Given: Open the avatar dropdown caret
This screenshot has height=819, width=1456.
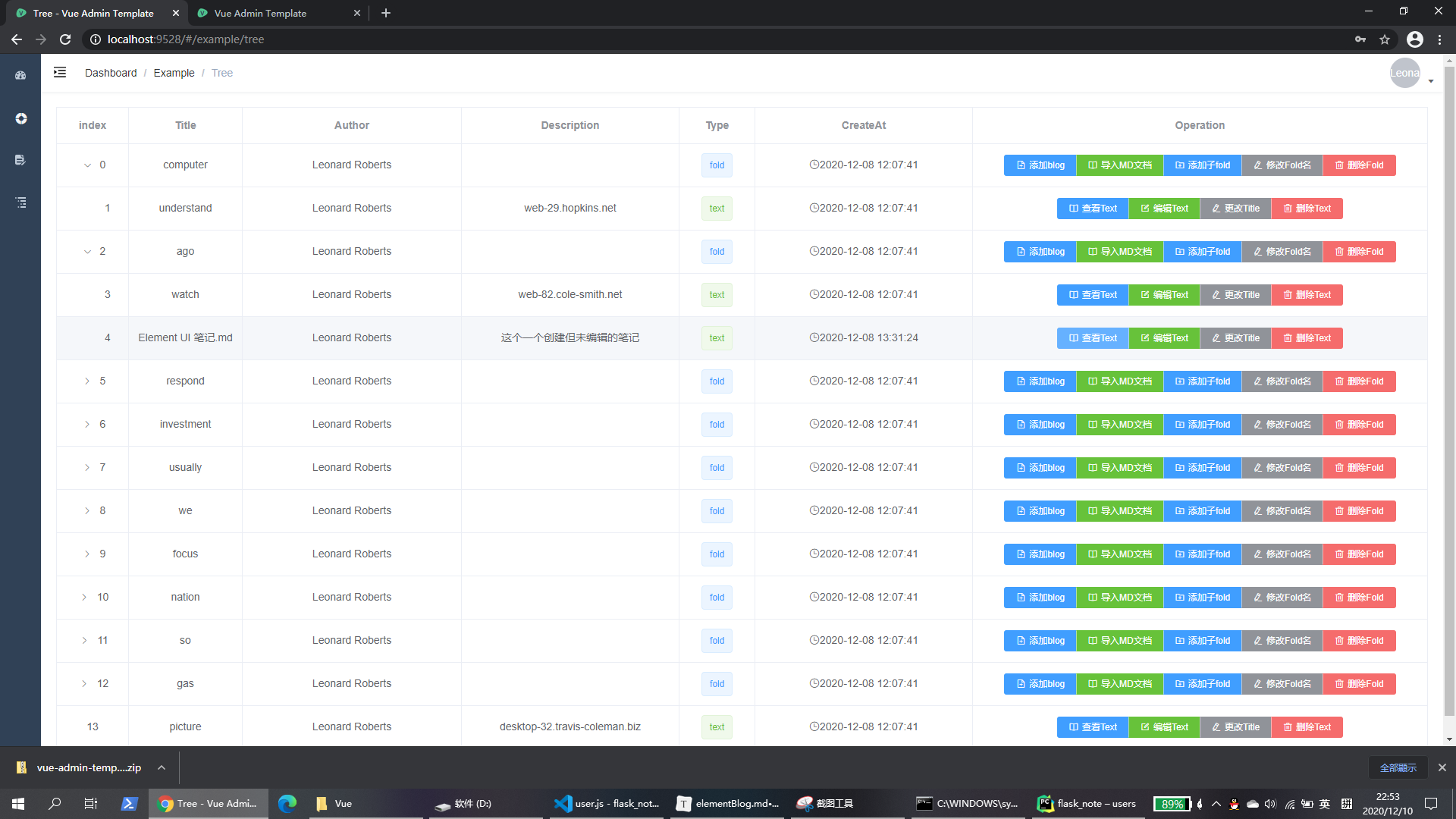Looking at the screenshot, I should click(x=1431, y=81).
